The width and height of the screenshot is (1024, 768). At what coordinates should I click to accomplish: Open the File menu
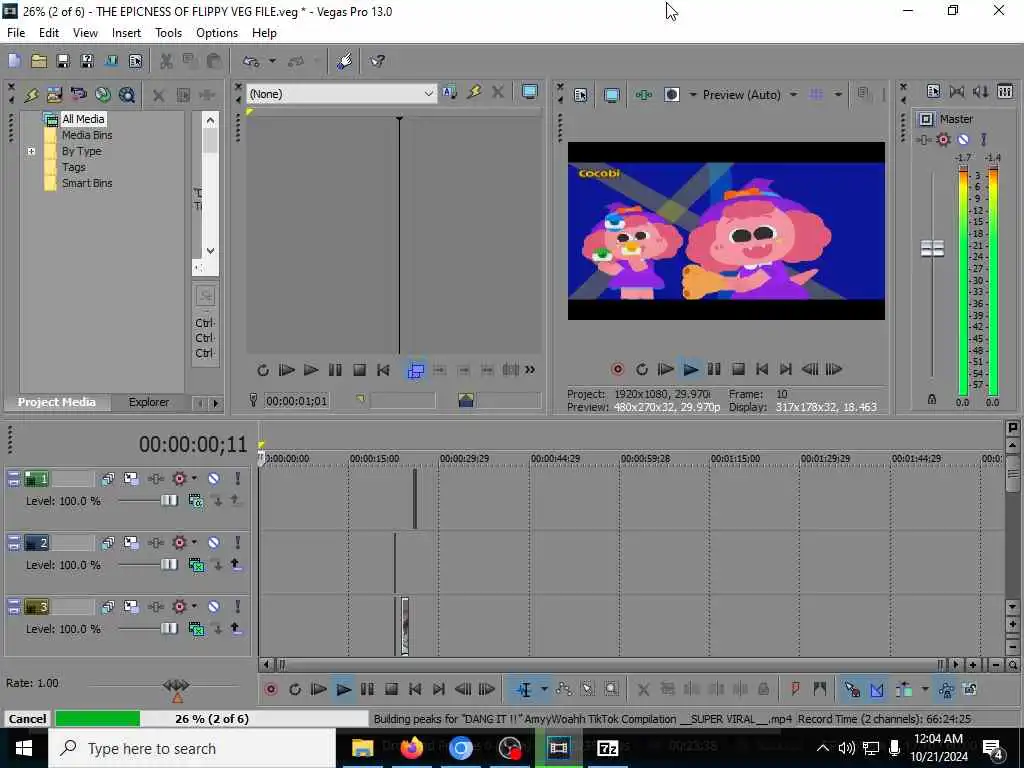coord(16,33)
